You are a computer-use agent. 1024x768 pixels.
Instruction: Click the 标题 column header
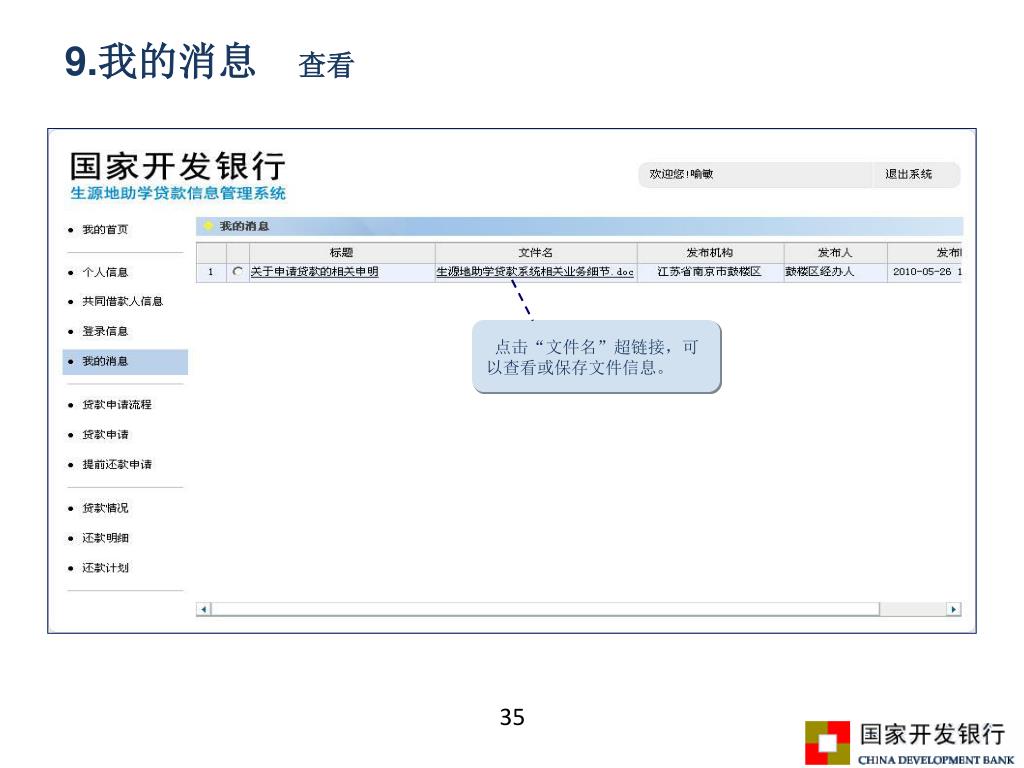pyautogui.click(x=342, y=253)
